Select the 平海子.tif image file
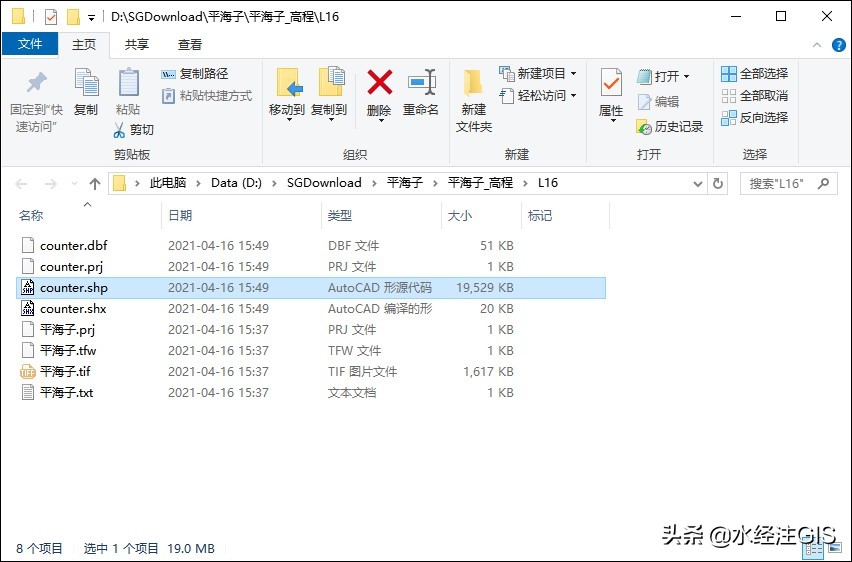Image resolution: width=852 pixels, height=562 pixels. point(311,372)
